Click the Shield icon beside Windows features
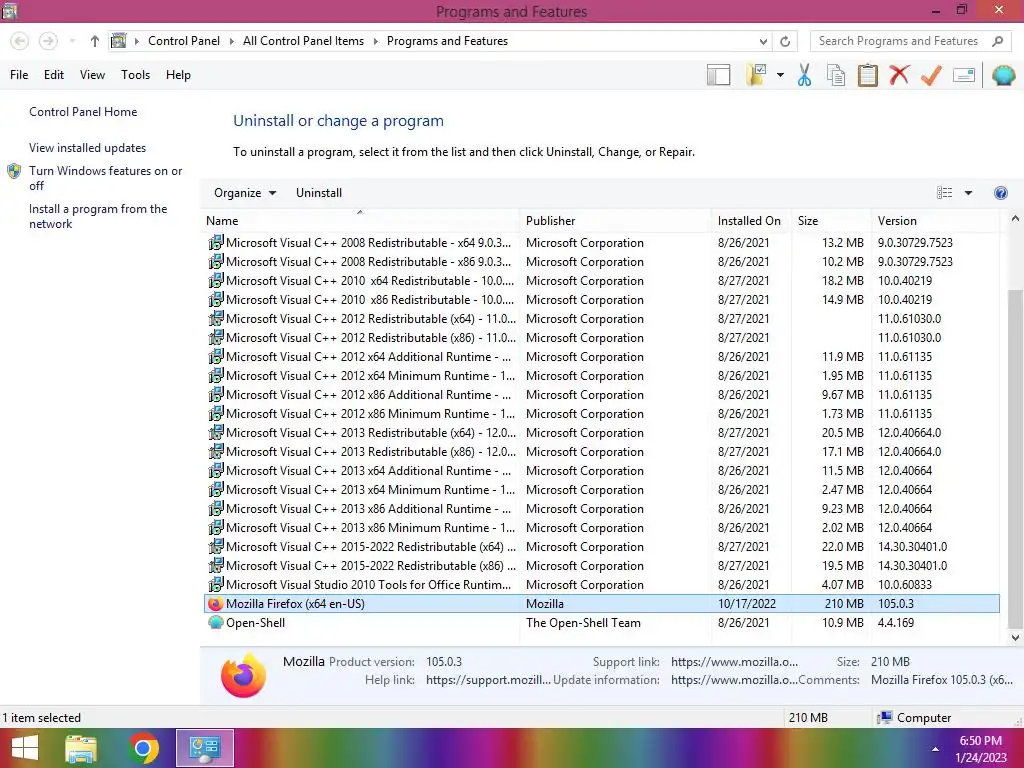Image resolution: width=1024 pixels, height=768 pixels. (14, 171)
